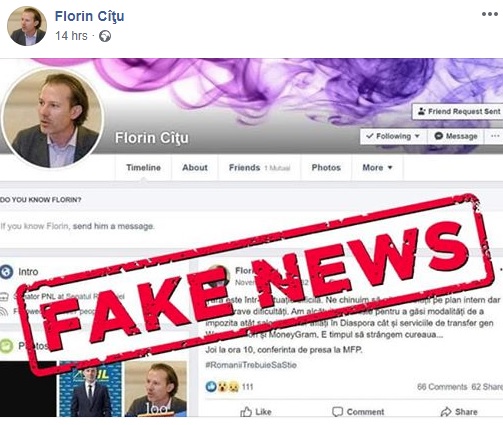Click the public globe privacy icon
503x425 pixels.
click(x=105, y=36)
